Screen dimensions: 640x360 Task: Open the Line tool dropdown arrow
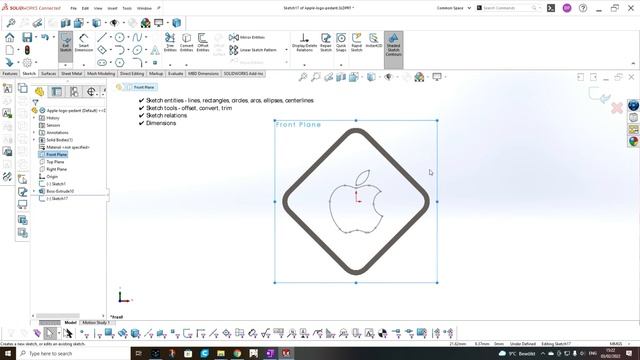pyautogui.click(x=110, y=37)
